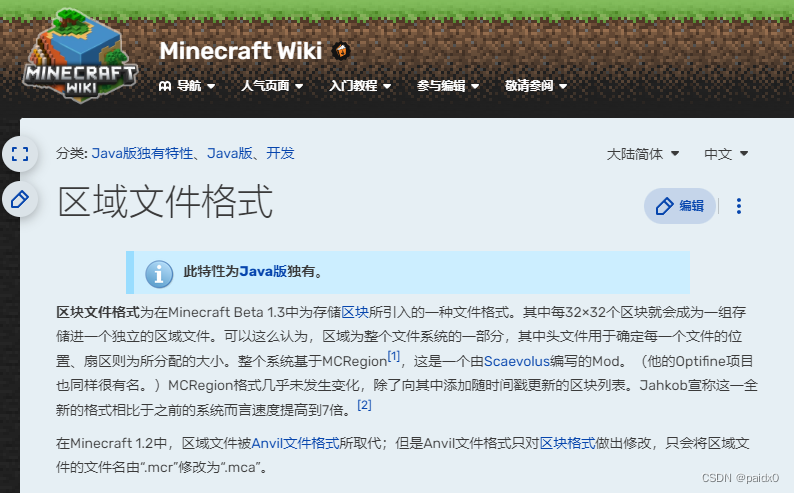Open footnote reference [2]
The height and width of the screenshot is (493, 794).
tap(364, 405)
